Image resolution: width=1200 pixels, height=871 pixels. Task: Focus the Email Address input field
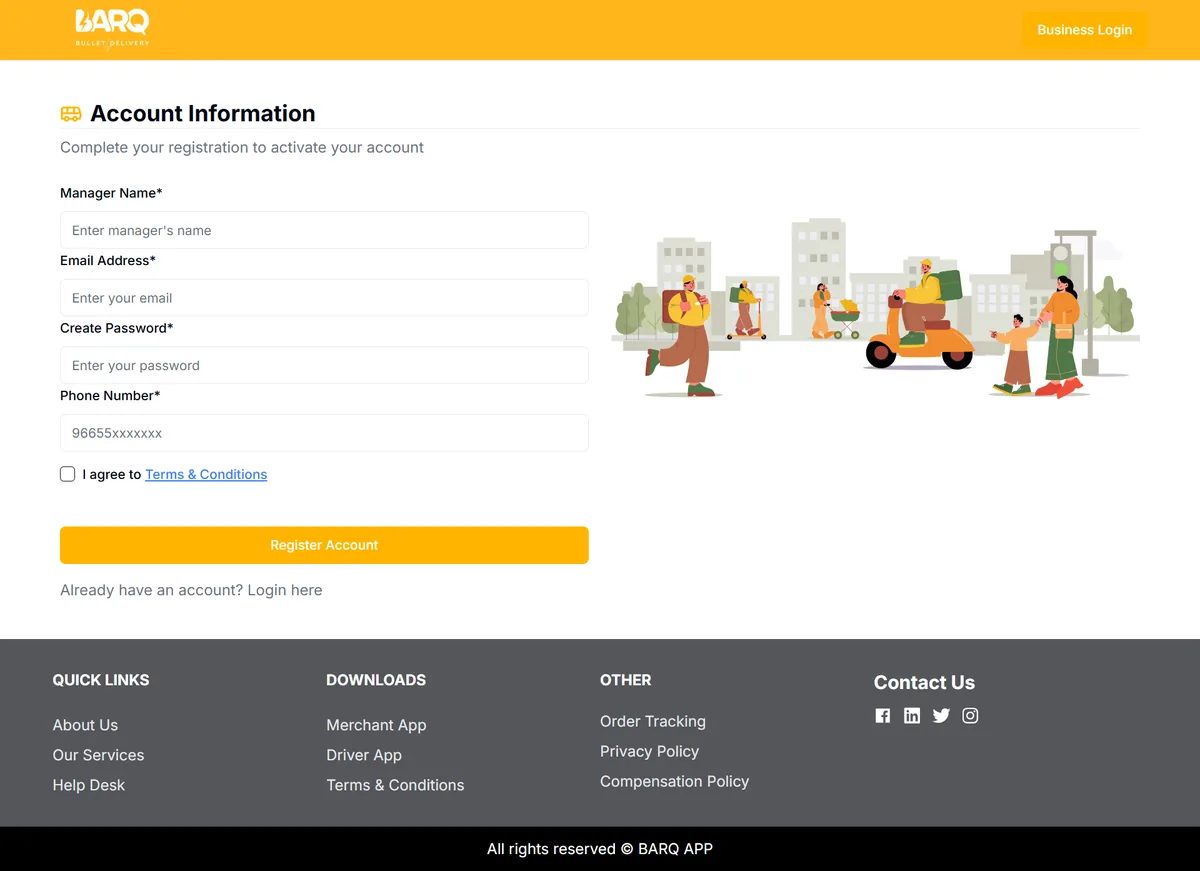tap(324, 298)
